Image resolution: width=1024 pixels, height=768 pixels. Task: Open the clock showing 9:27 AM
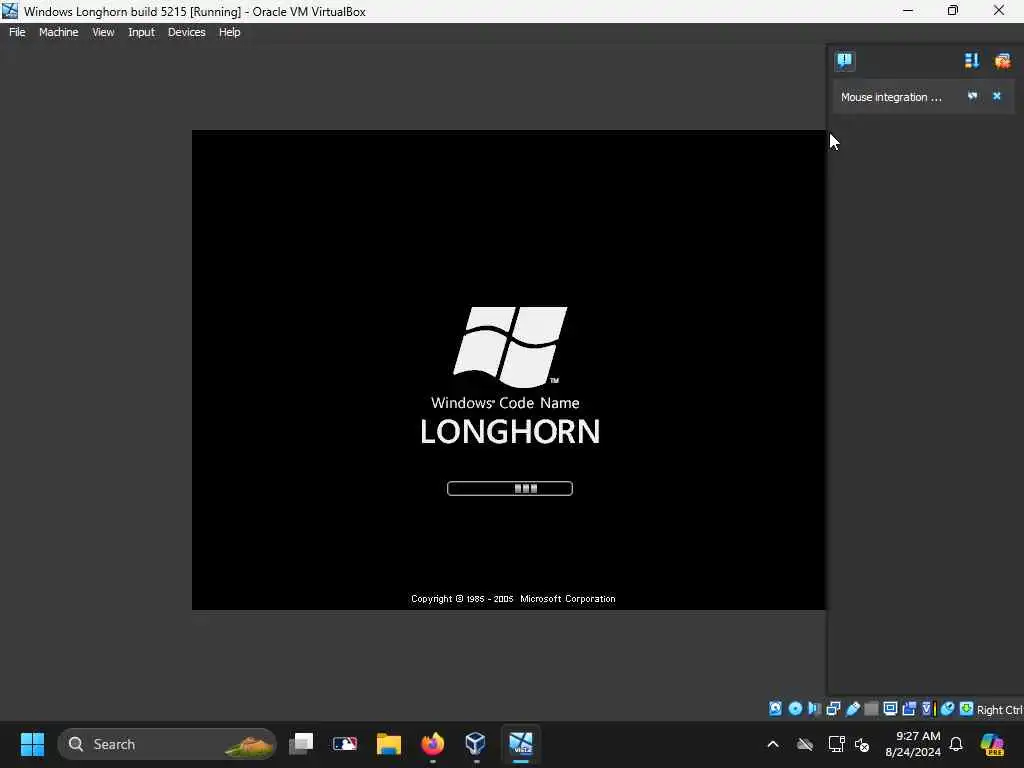coord(912,744)
